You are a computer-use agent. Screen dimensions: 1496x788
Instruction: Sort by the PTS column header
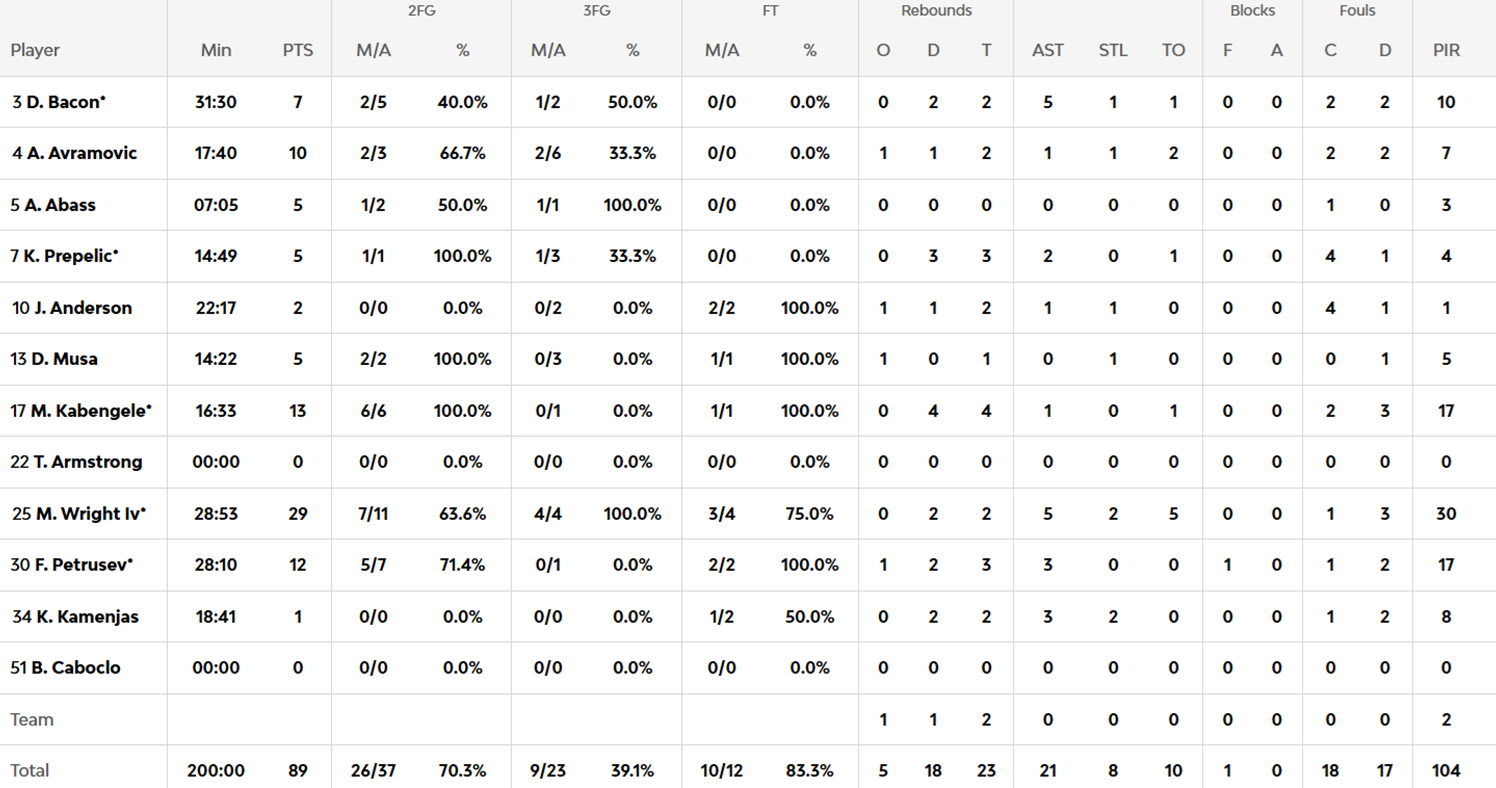tap(298, 50)
